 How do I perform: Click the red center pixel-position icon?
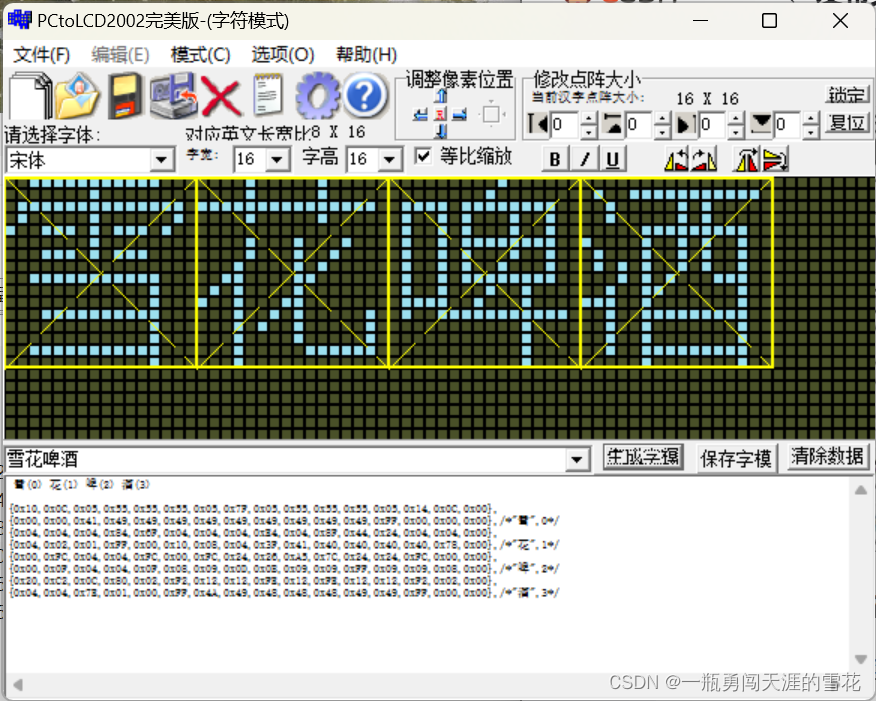point(441,115)
